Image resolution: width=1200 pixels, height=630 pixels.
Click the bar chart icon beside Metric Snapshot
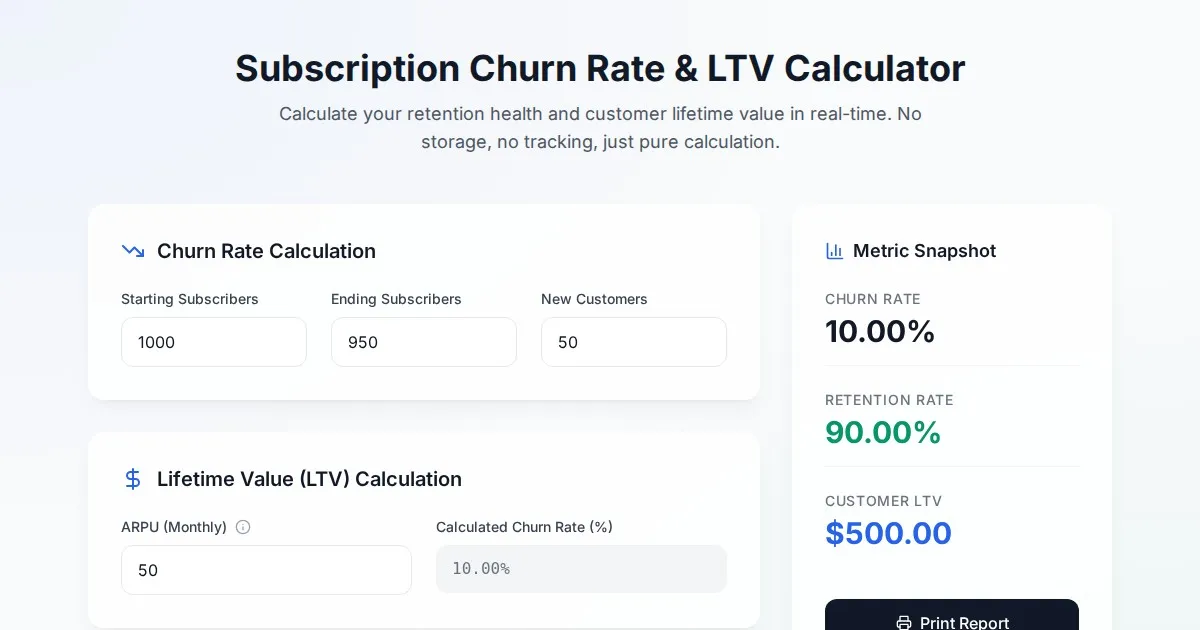tap(834, 251)
